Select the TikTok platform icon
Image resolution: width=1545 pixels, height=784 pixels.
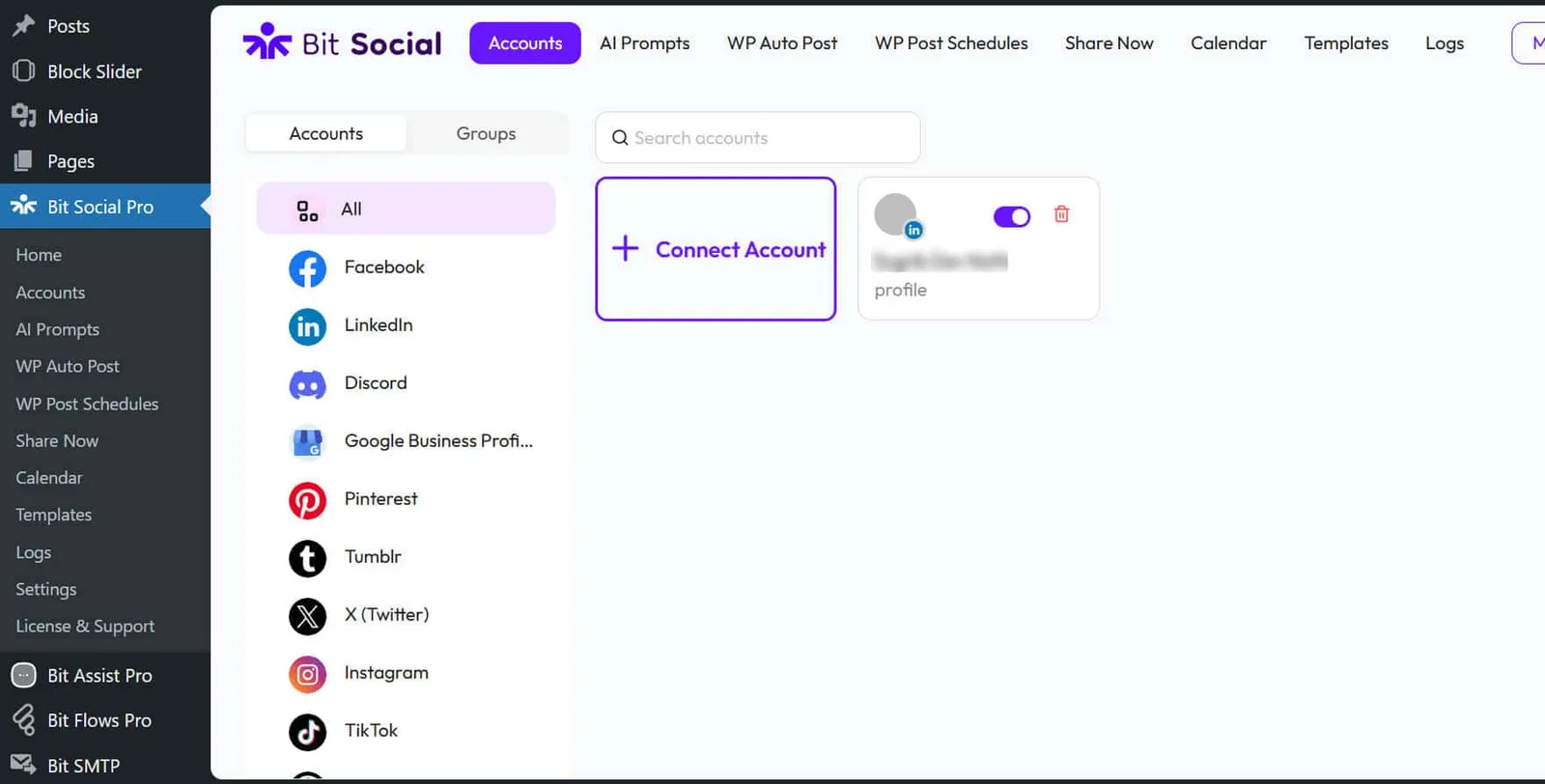click(307, 732)
